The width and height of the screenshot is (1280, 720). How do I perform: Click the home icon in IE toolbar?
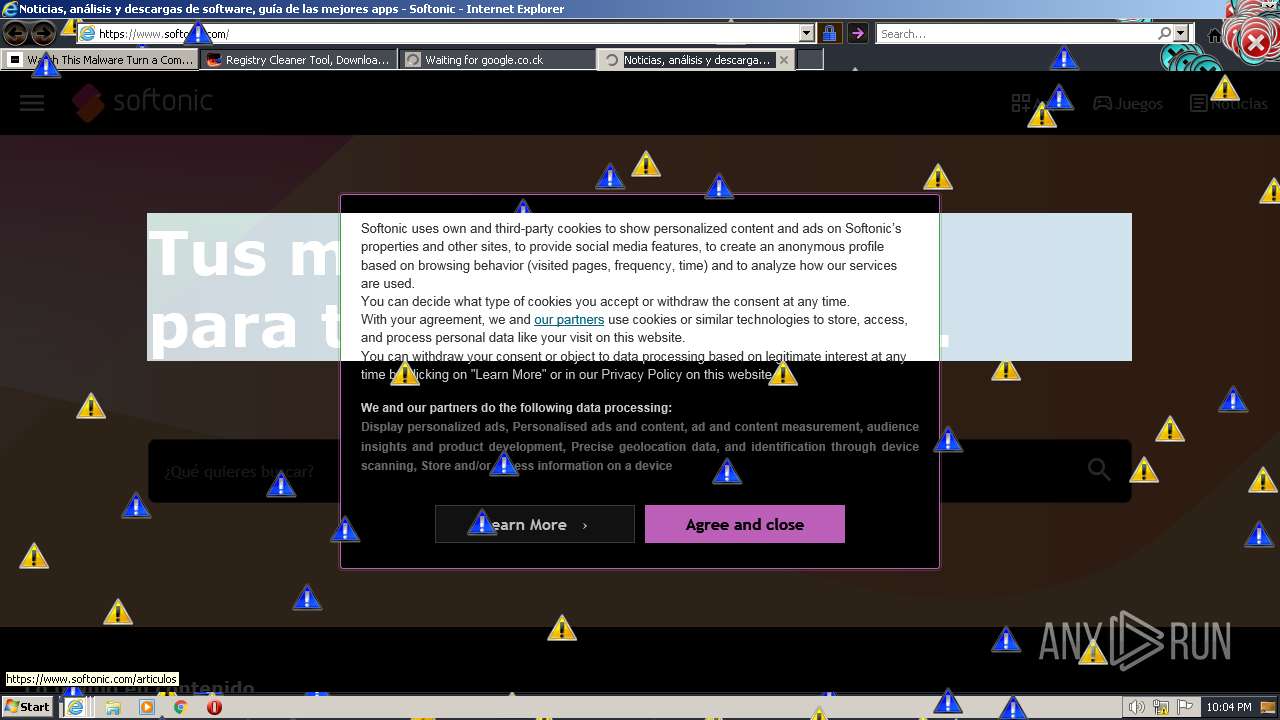(x=1214, y=34)
